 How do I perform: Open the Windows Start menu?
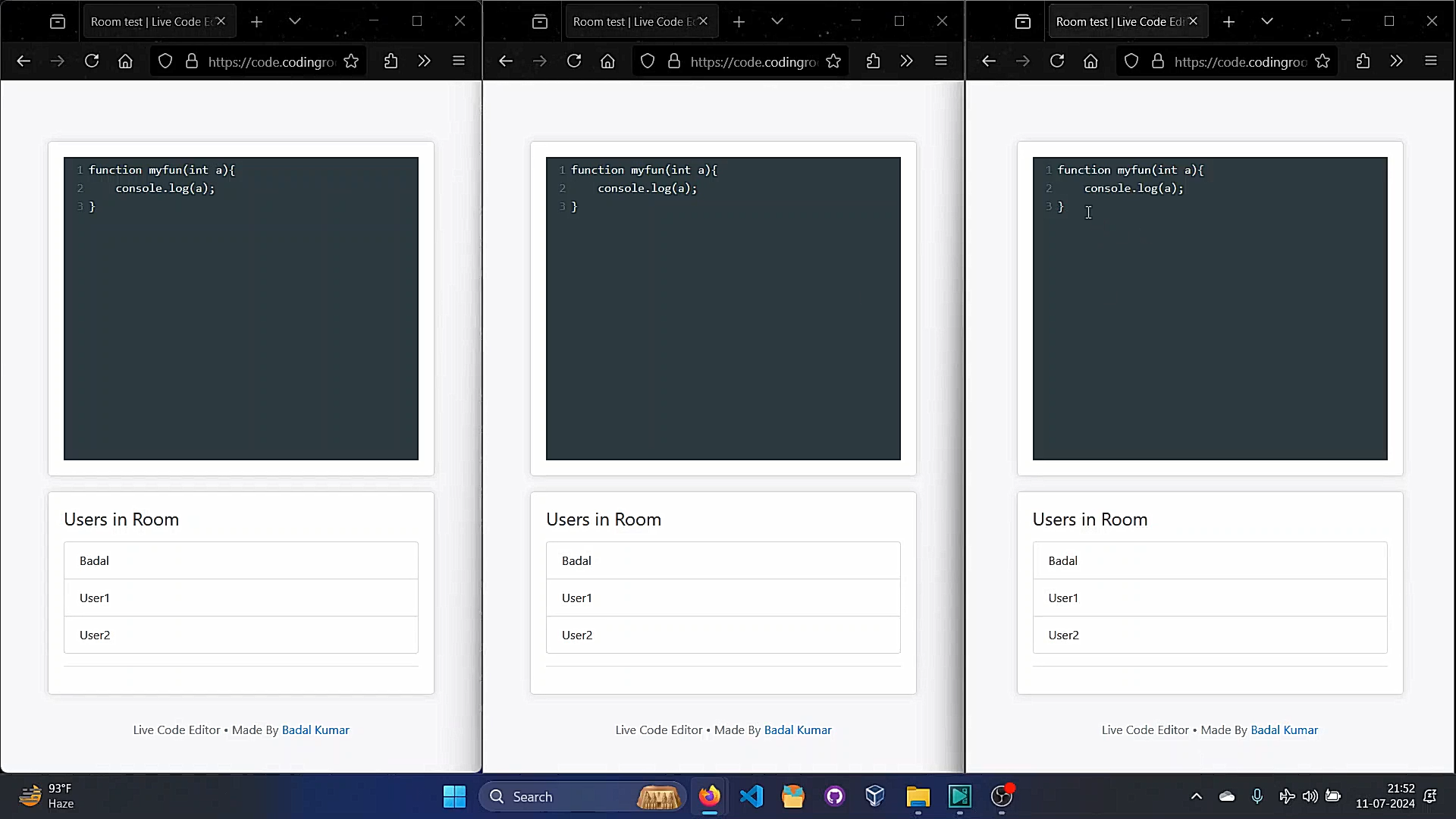(454, 796)
